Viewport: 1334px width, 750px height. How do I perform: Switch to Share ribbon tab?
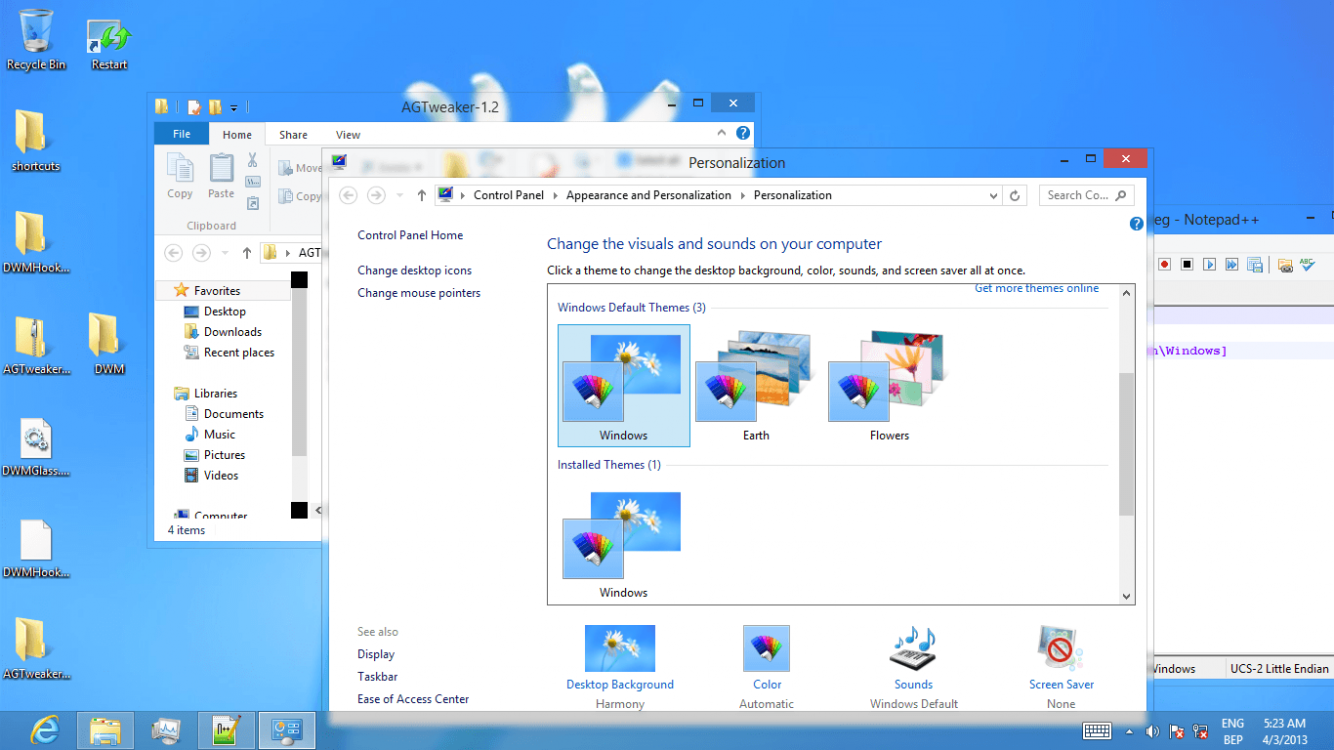click(293, 135)
